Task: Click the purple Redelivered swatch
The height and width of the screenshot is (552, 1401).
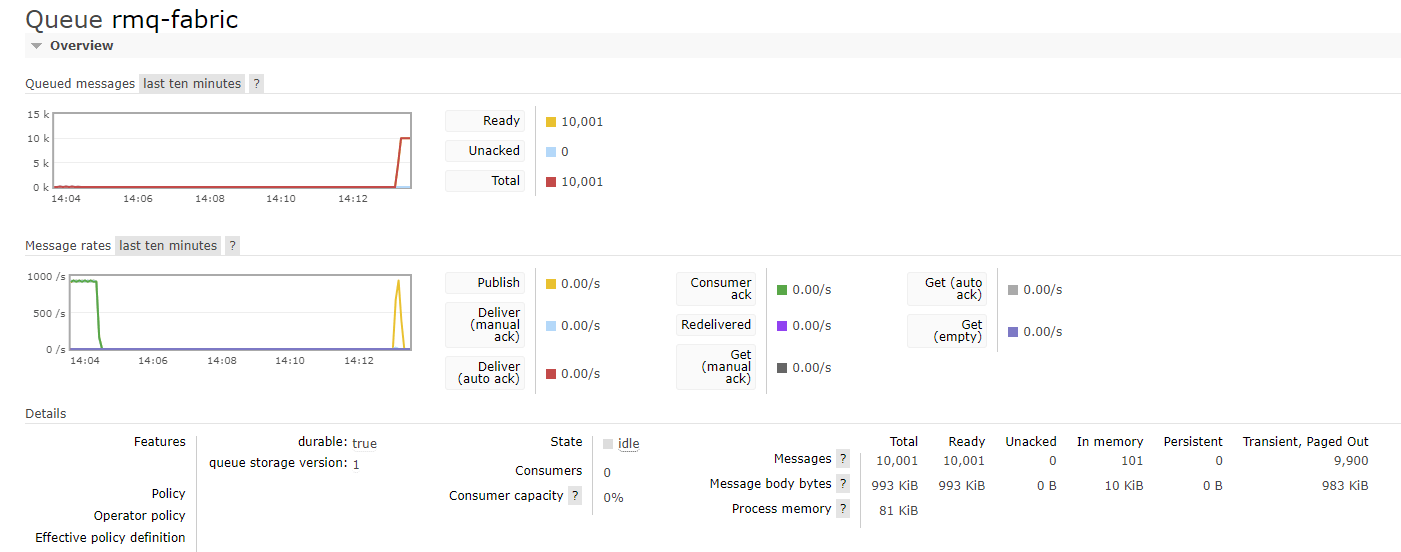Action: pyautogui.click(x=782, y=326)
